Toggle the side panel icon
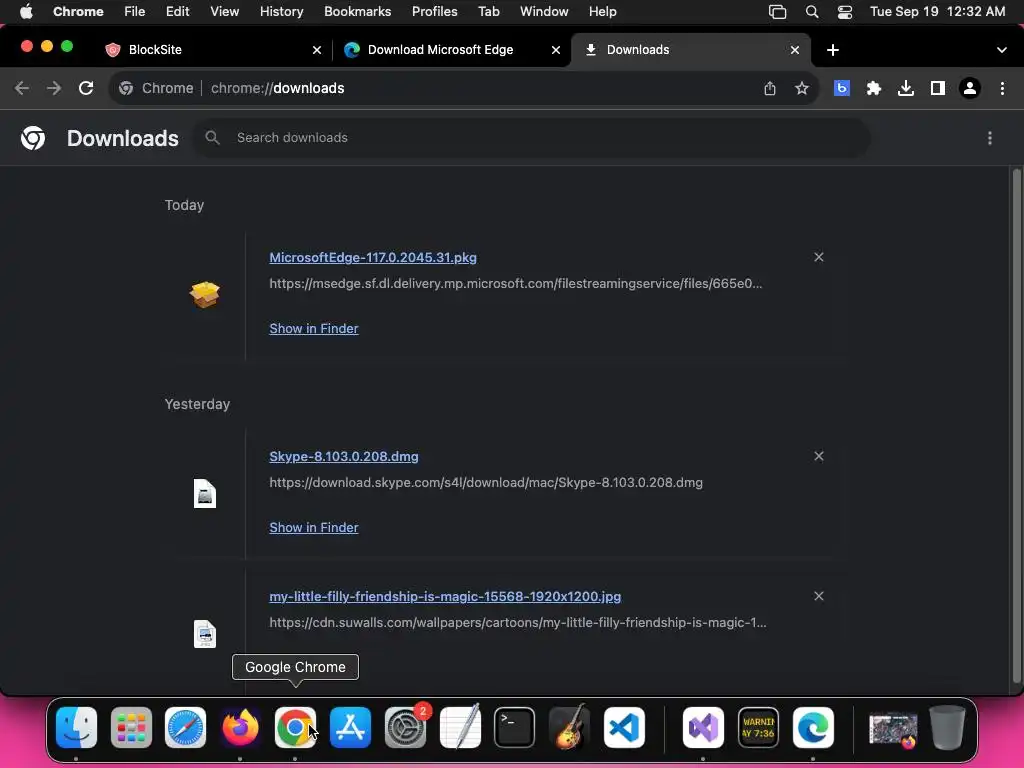The width and height of the screenshot is (1024, 768). pyautogui.click(x=938, y=88)
